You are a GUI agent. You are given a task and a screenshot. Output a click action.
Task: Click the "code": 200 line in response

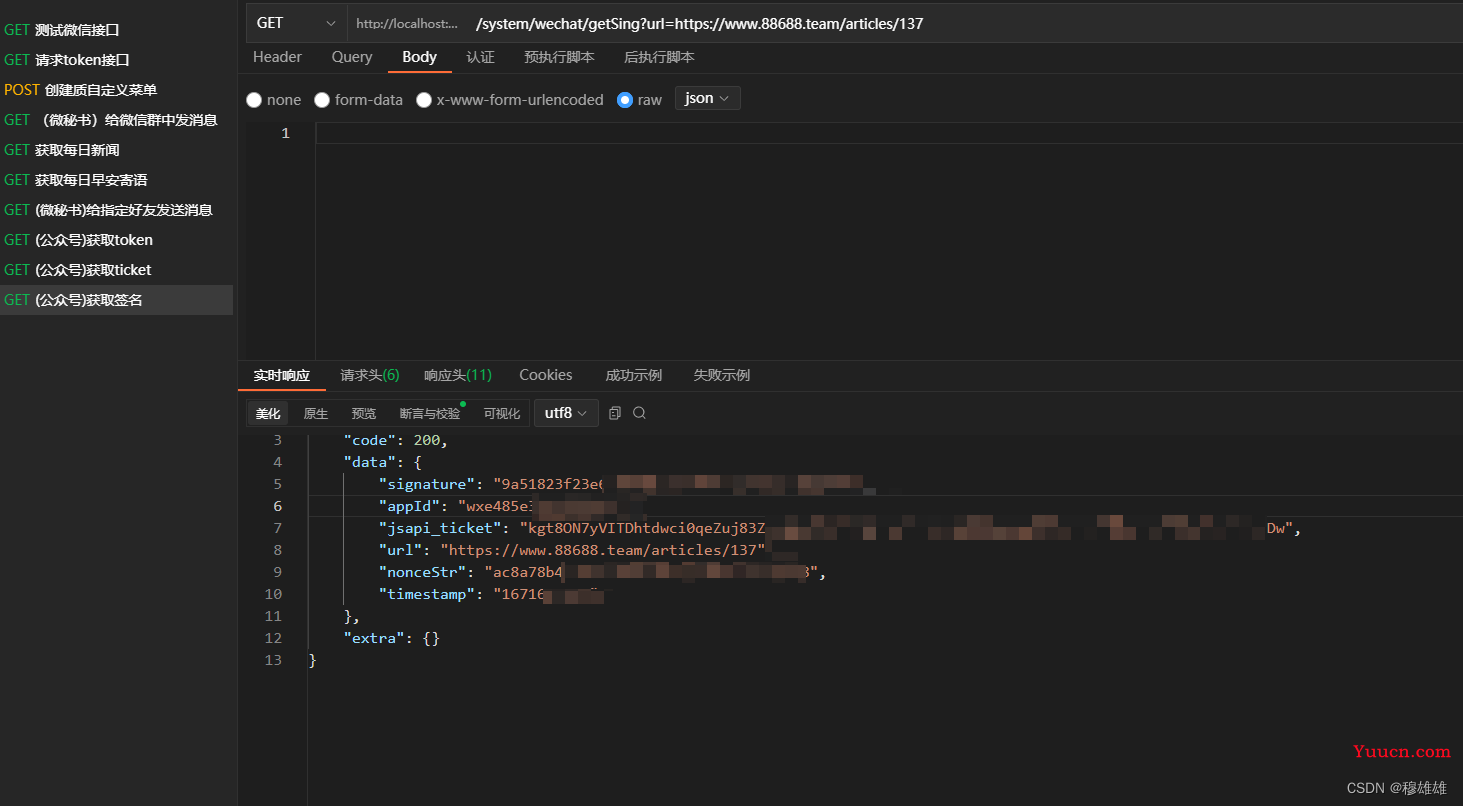click(x=395, y=440)
